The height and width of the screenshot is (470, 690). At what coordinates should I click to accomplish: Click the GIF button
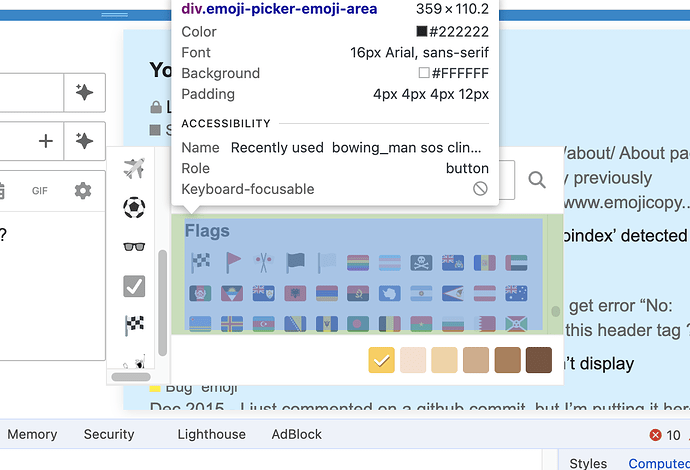coord(40,191)
